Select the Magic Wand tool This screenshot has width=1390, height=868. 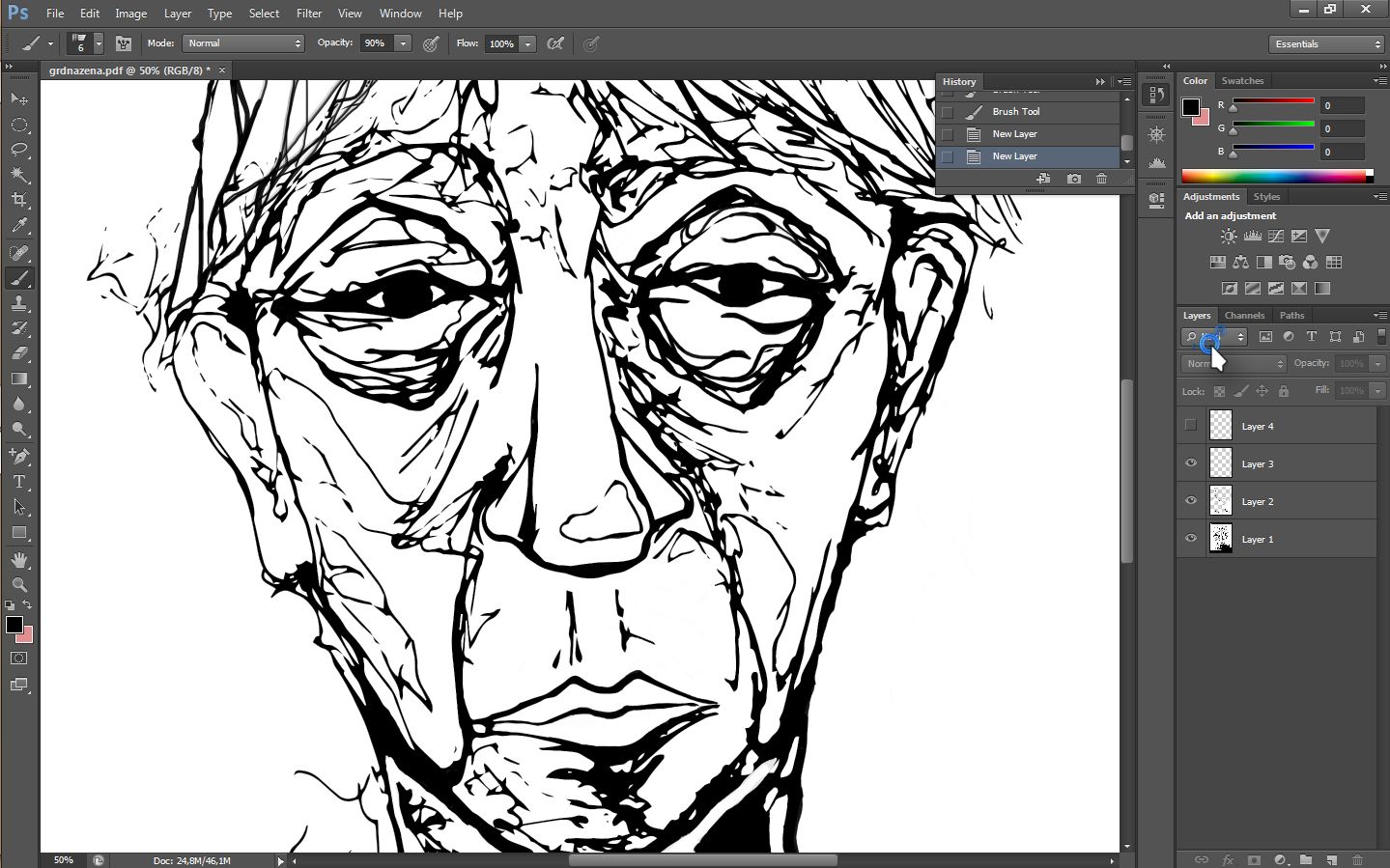coord(19,175)
